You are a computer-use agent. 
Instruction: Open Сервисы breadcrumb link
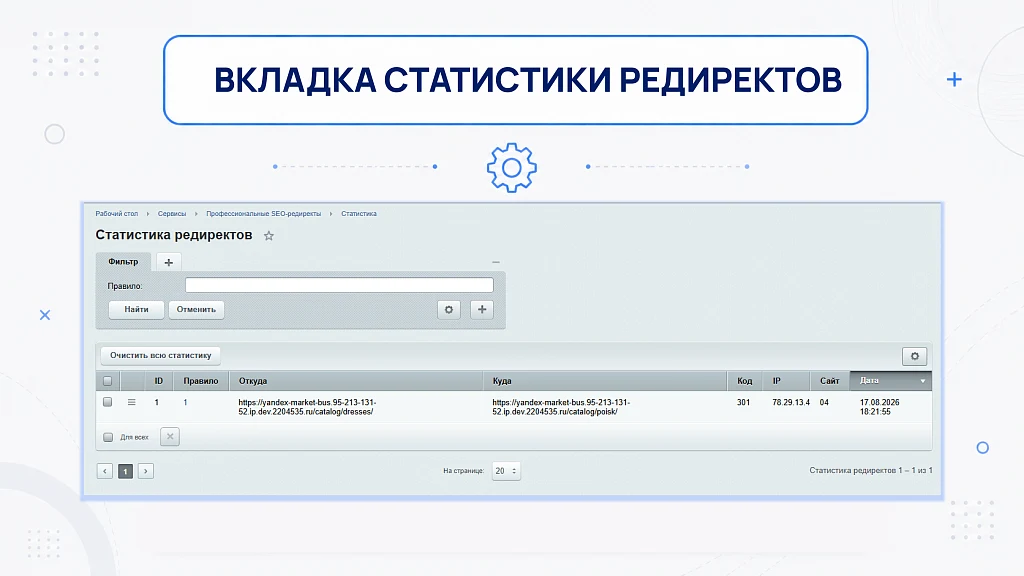pyautogui.click(x=172, y=214)
